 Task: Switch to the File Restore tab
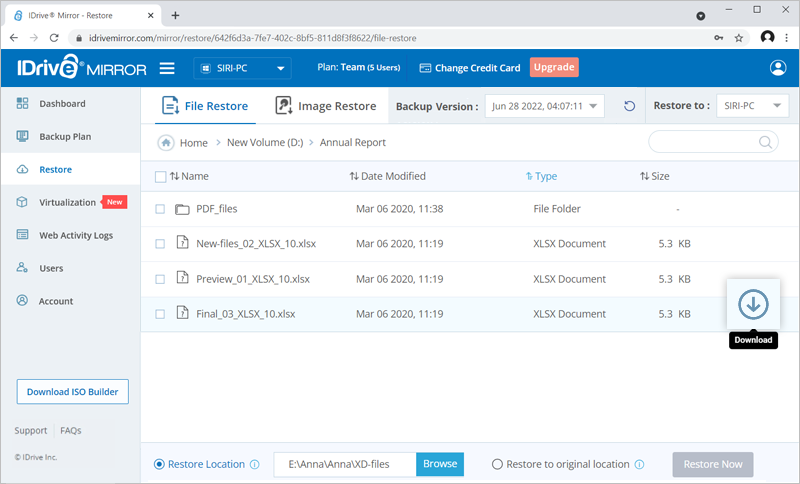click(205, 106)
